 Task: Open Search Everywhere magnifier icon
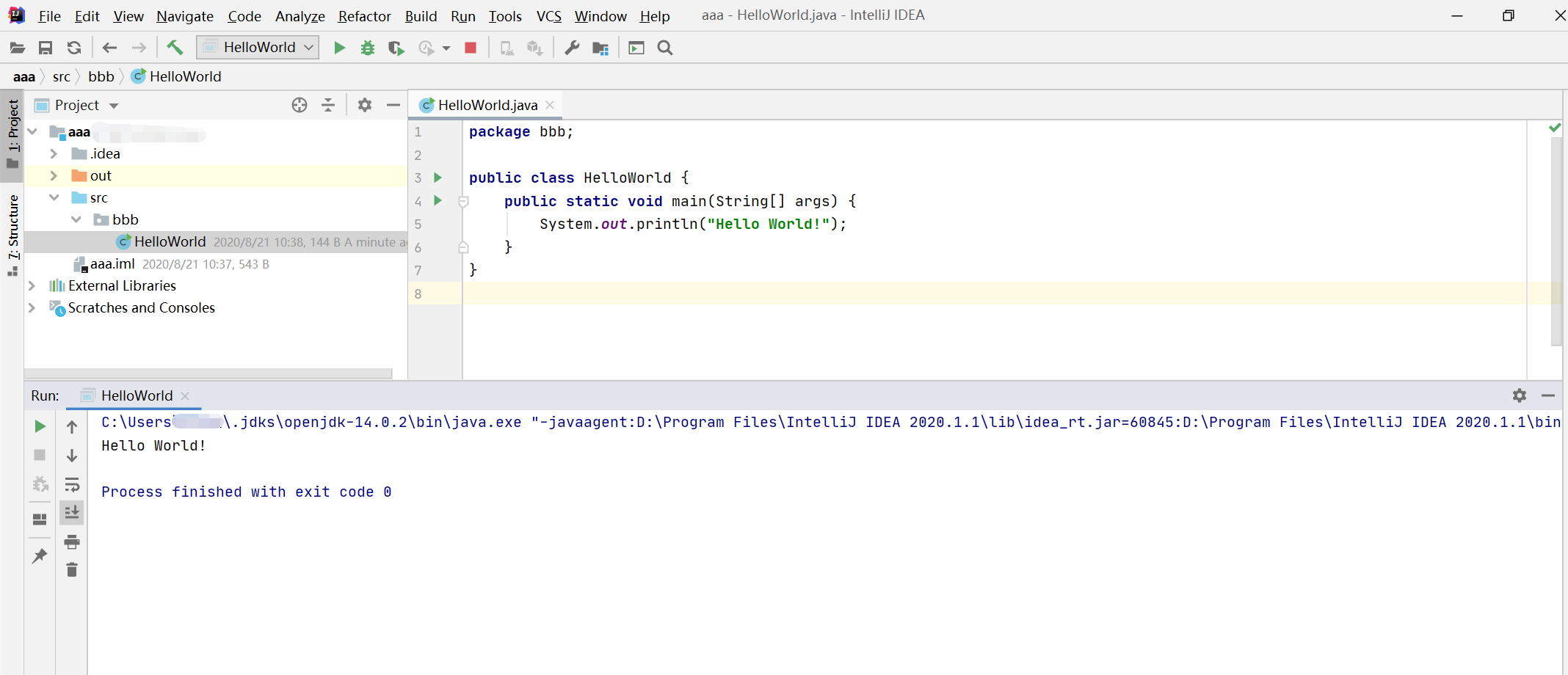[665, 48]
